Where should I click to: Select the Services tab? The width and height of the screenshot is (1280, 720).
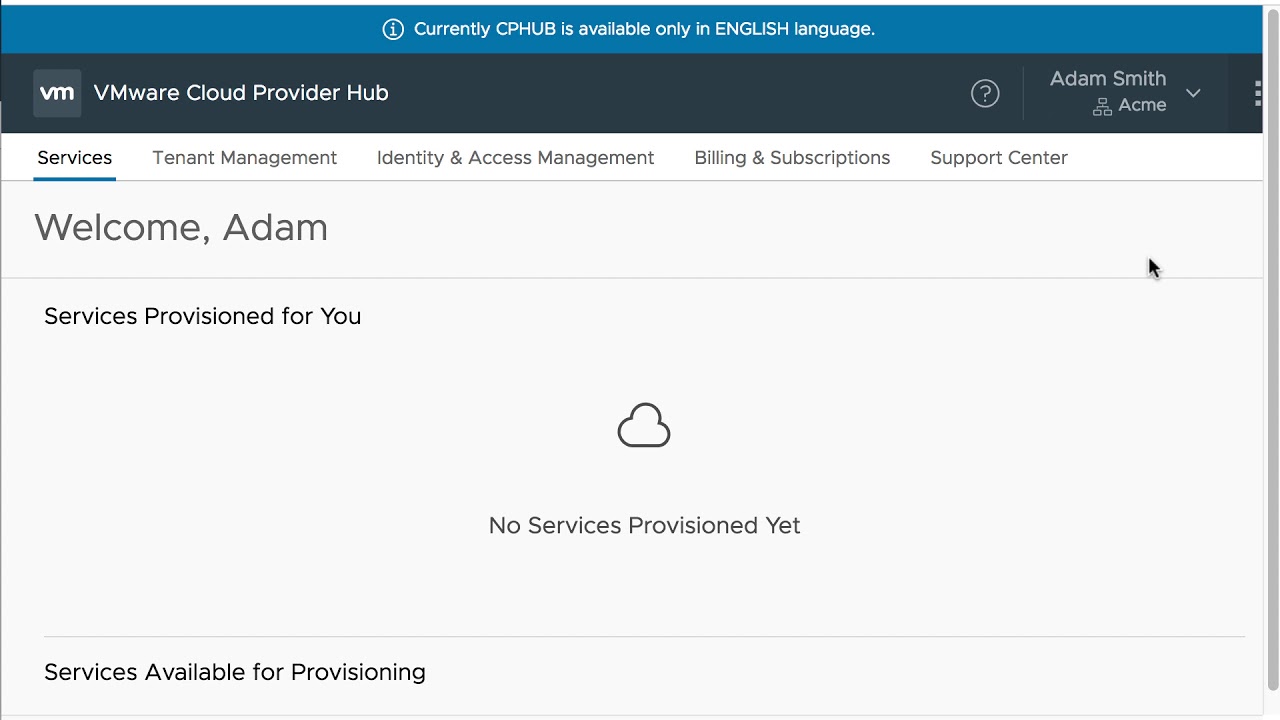[x=74, y=158]
